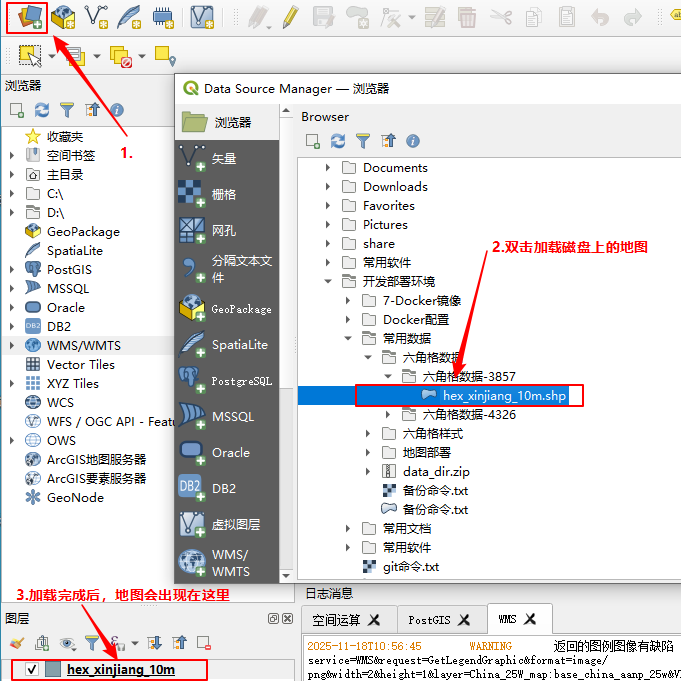Select XYZ Tiles in browser panel
Viewport: 681px width, 681px height.
[x=72, y=383]
